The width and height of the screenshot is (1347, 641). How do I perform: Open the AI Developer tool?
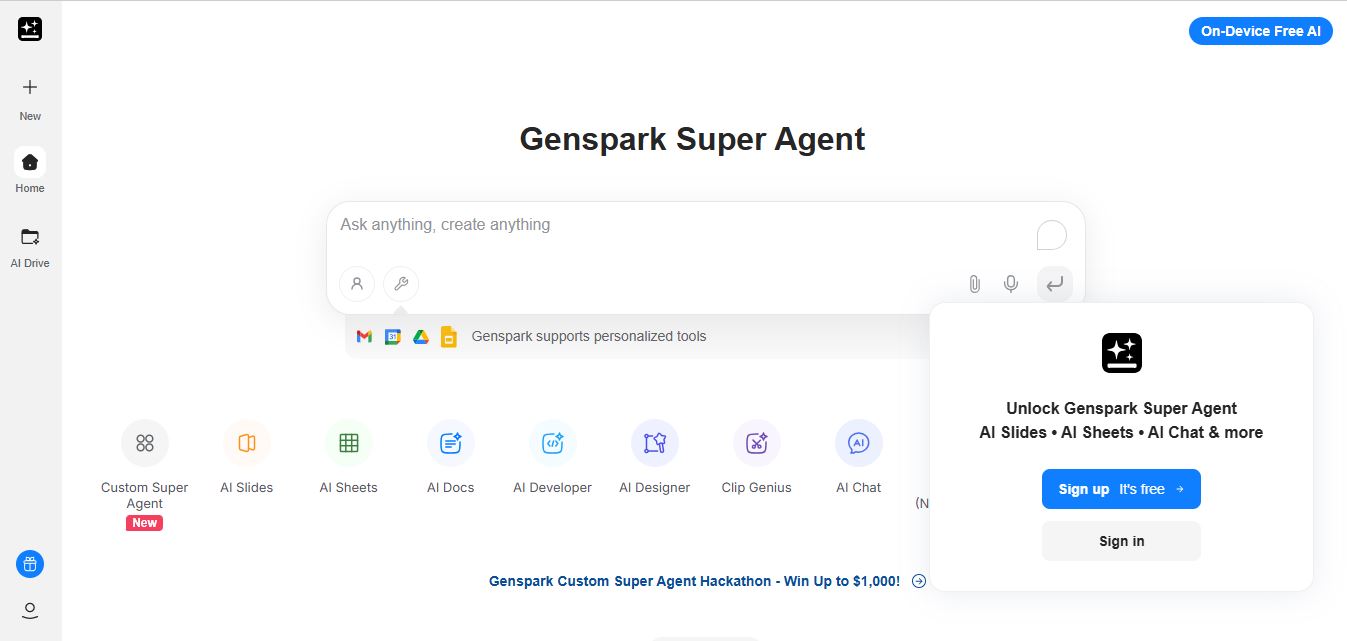click(552, 442)
